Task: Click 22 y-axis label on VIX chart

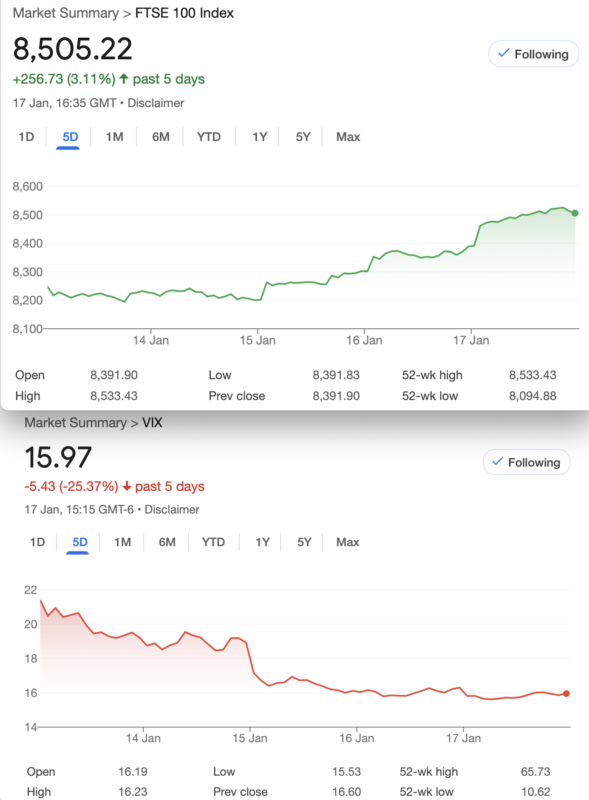Action: coord(31,590)
